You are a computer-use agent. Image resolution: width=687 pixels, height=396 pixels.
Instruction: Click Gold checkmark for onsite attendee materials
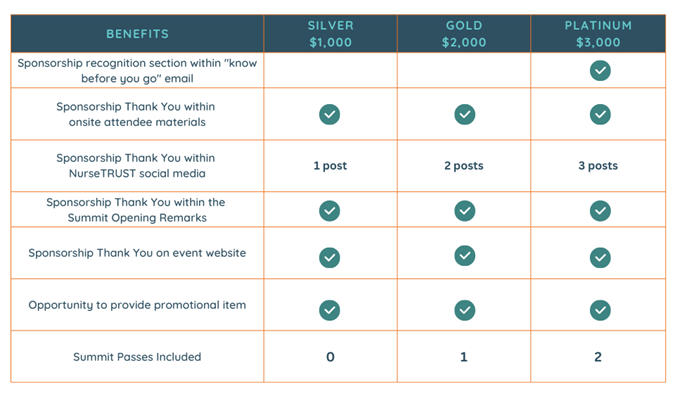coord(465,114)
